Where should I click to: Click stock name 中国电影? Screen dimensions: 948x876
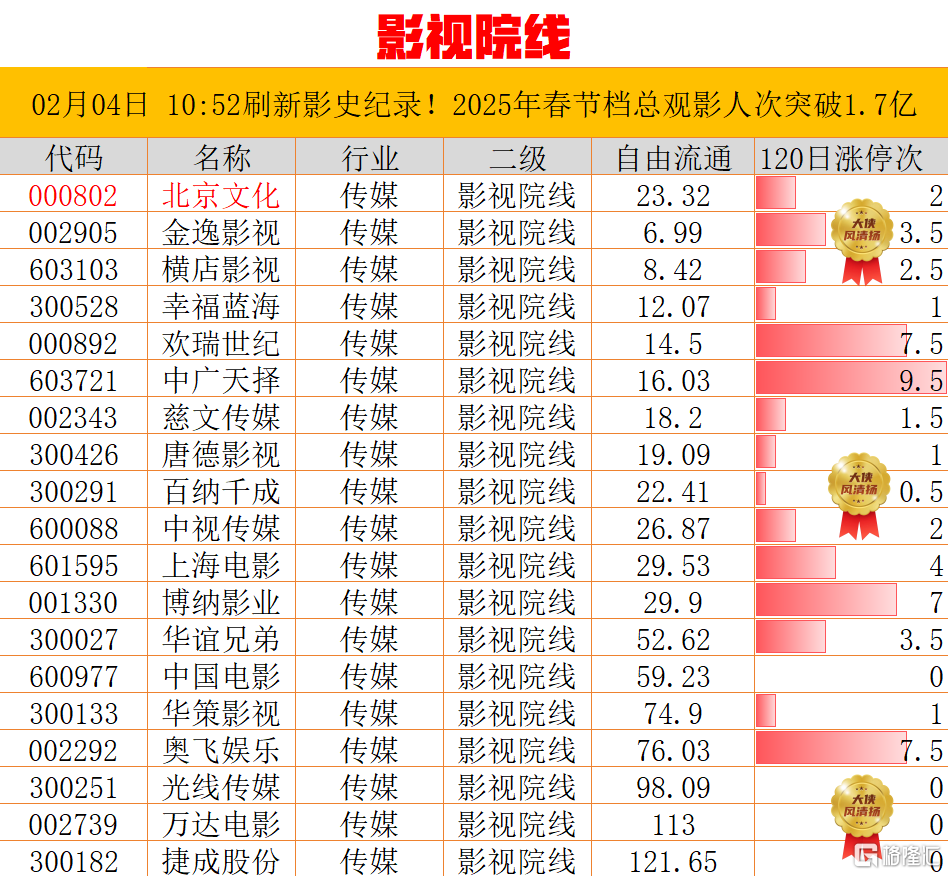click(221, 676)
